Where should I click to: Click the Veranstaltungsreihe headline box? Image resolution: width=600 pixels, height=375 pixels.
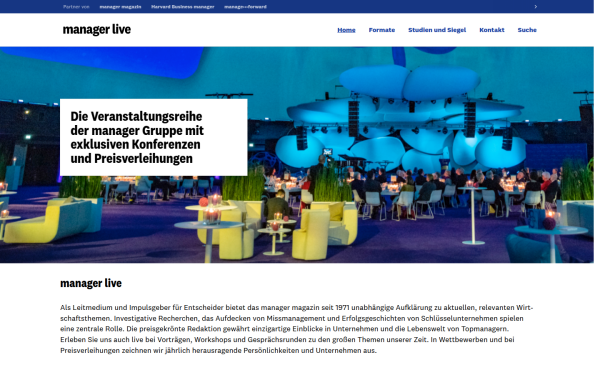[153, 137]
